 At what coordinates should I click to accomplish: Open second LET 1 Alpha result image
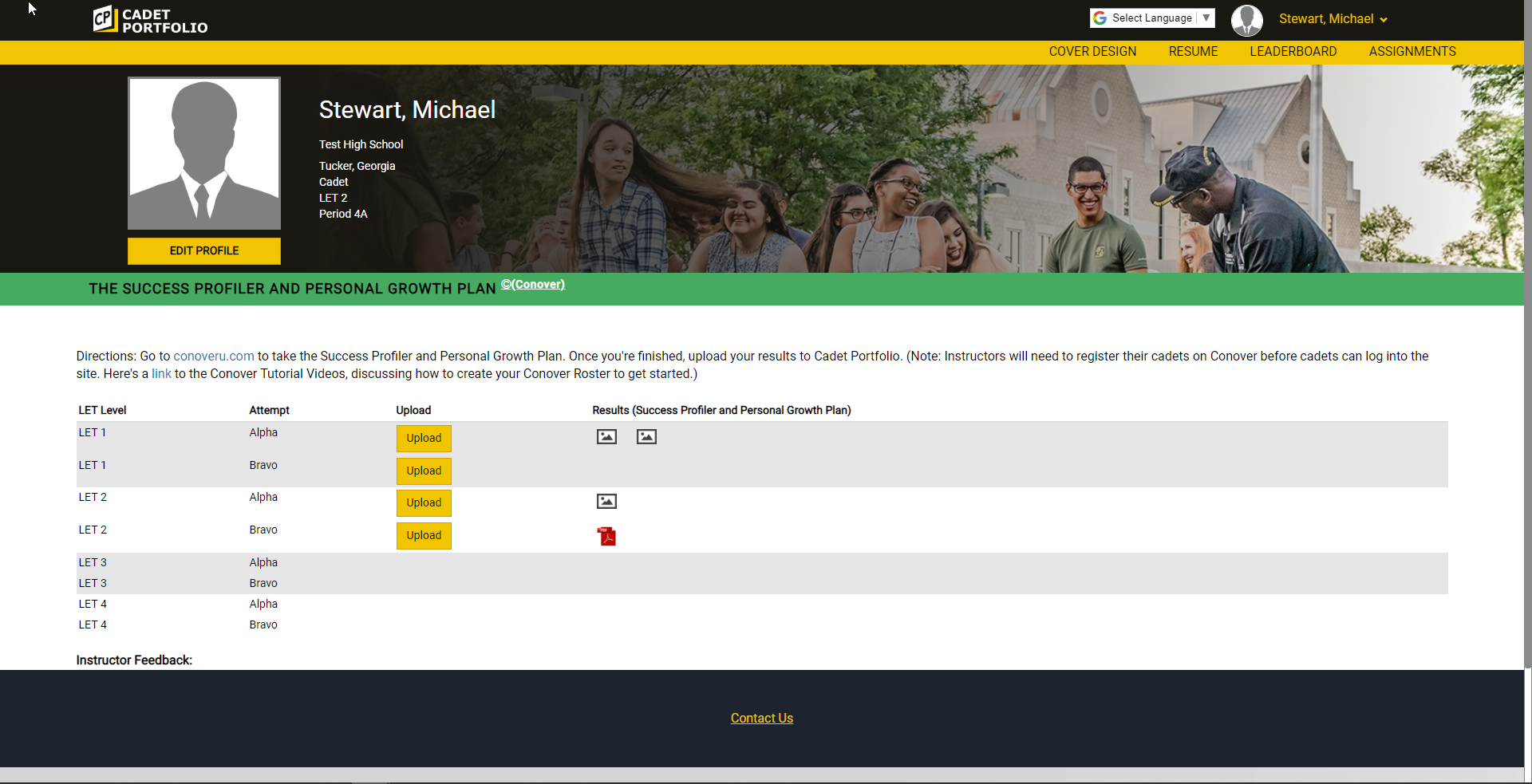(x=646, y=436)
